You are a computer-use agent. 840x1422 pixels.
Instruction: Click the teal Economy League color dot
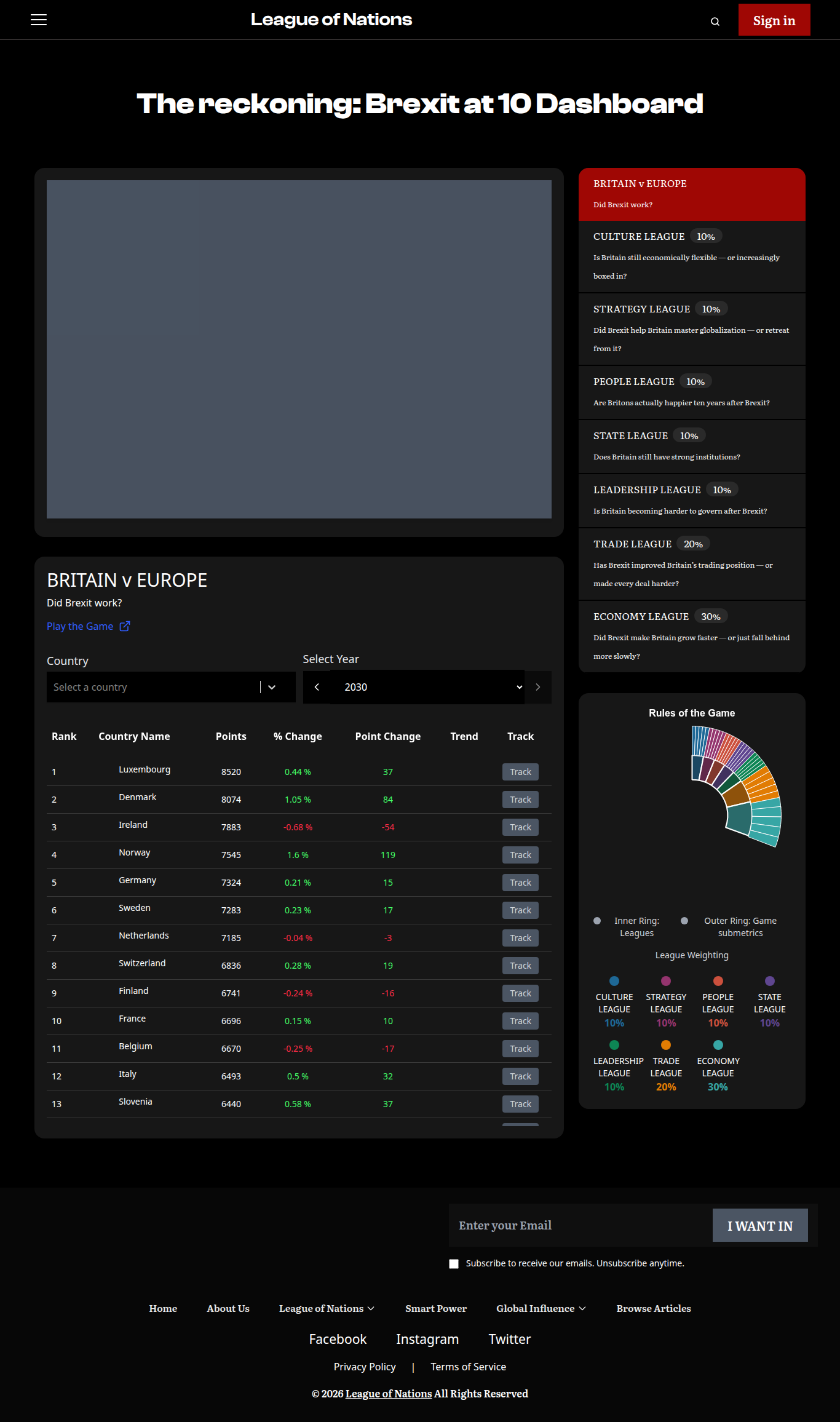pos(718,1045)
